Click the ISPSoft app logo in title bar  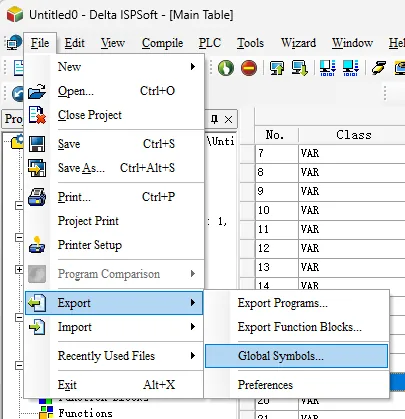point(15,14)
